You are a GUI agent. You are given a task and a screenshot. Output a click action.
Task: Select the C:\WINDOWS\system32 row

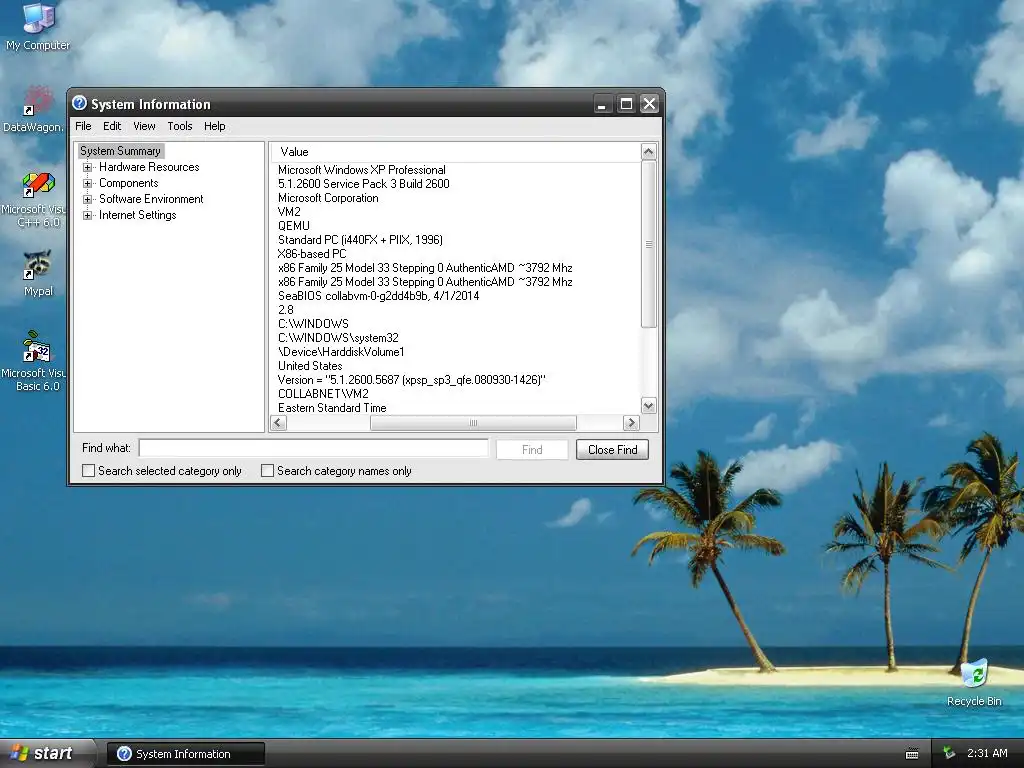338,338
